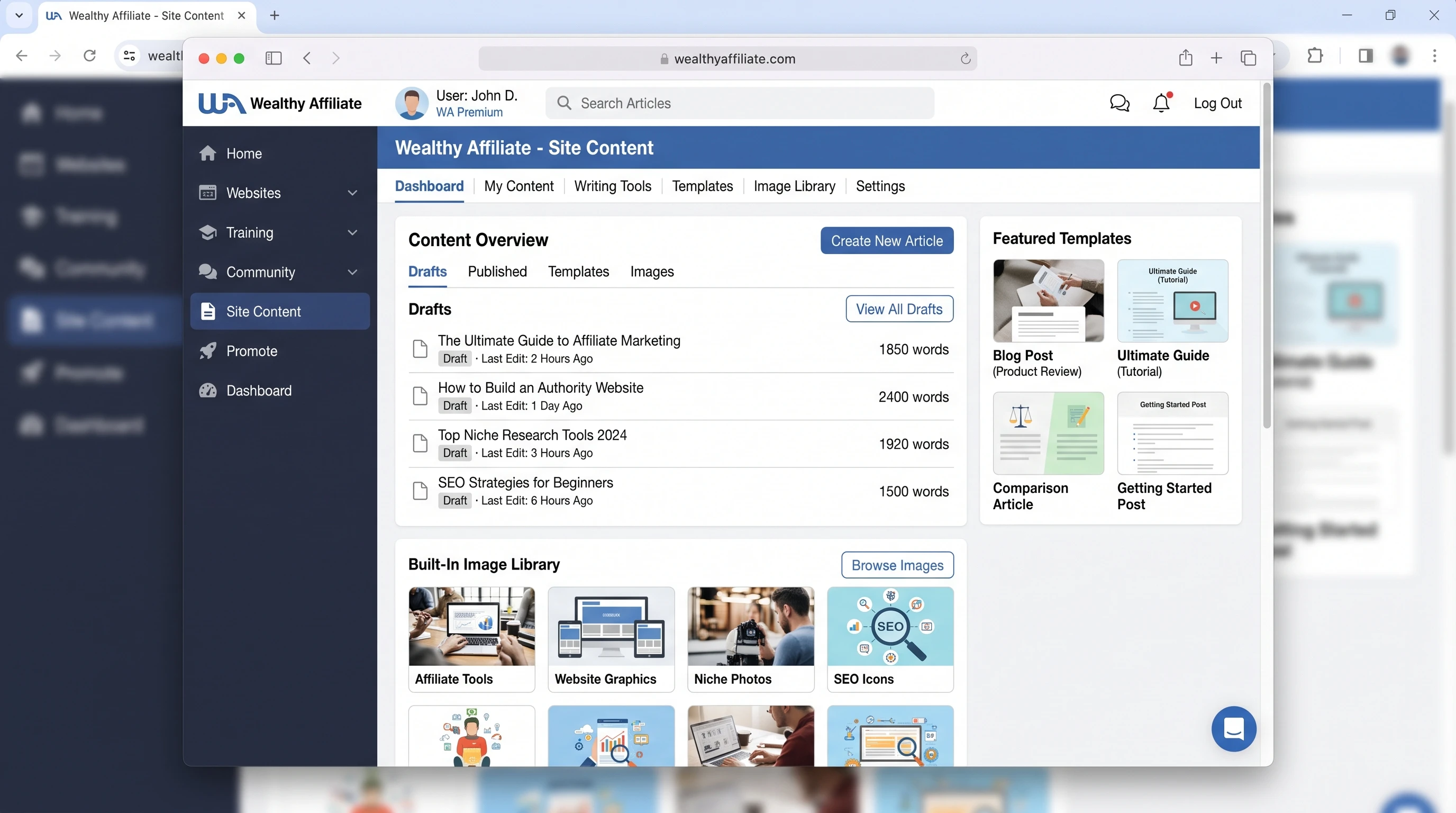The height and width of the screenshot is (813, 1456).
Task: Open Chrome side panel icon
Action: (x=1366, y=56)
